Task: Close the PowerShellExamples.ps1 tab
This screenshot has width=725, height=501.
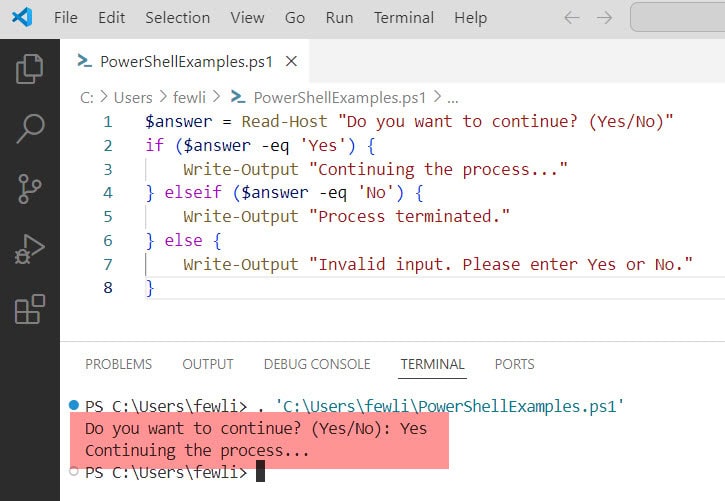Action: [291, 61]
